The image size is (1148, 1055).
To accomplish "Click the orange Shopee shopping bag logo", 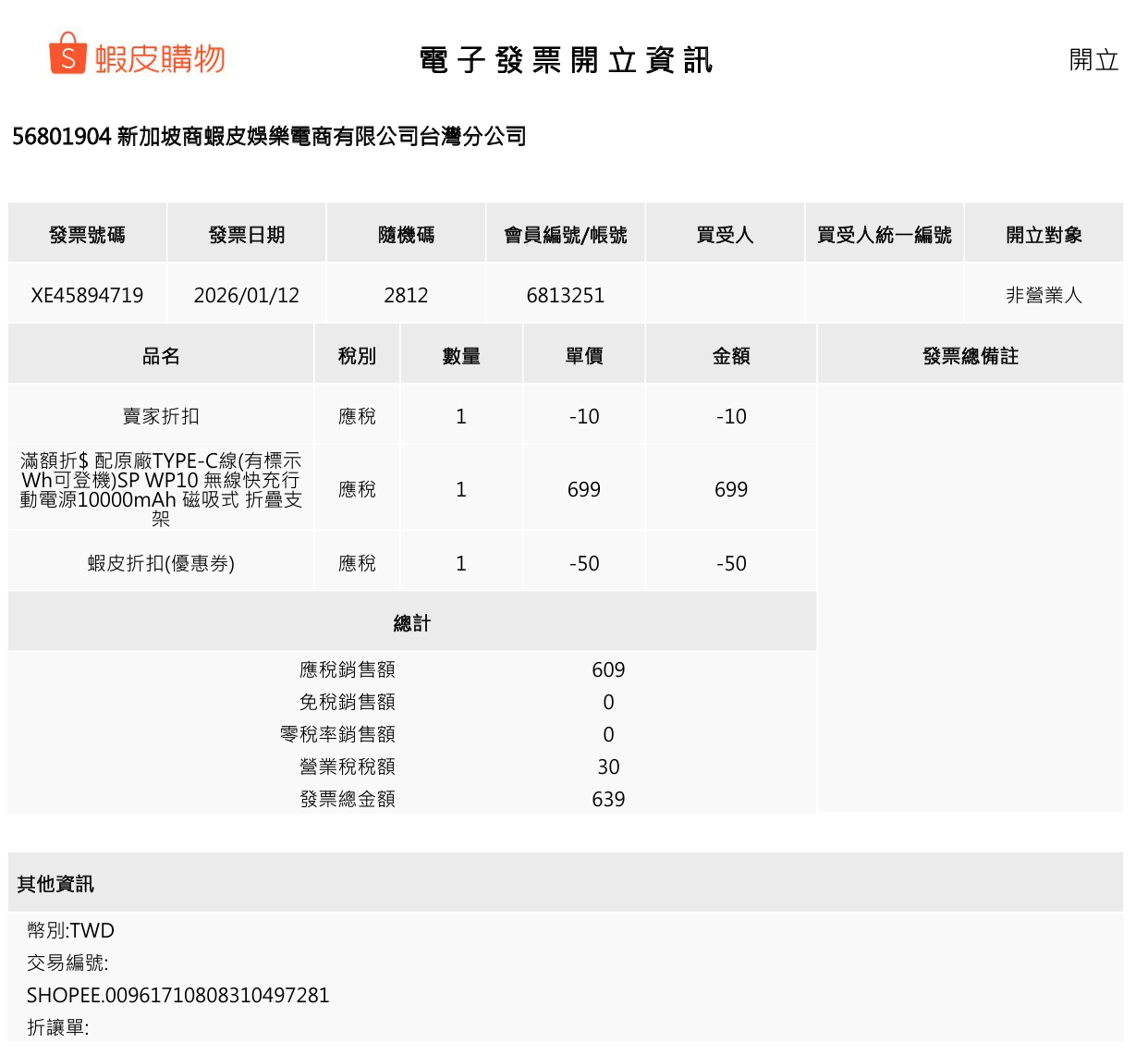I will pyautogui.click(x=67, y=55).
